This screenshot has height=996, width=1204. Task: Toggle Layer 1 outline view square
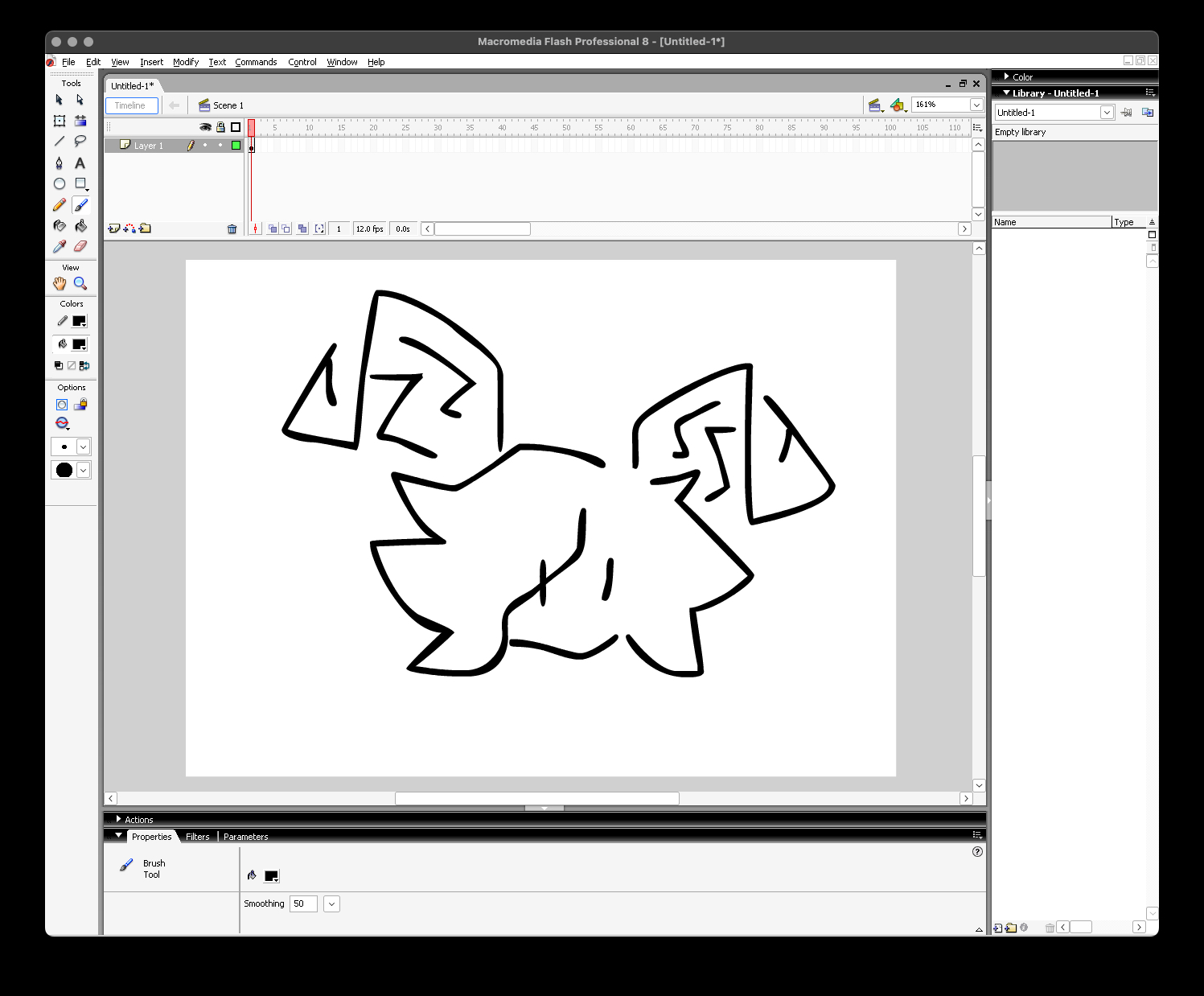coord(236,146)
